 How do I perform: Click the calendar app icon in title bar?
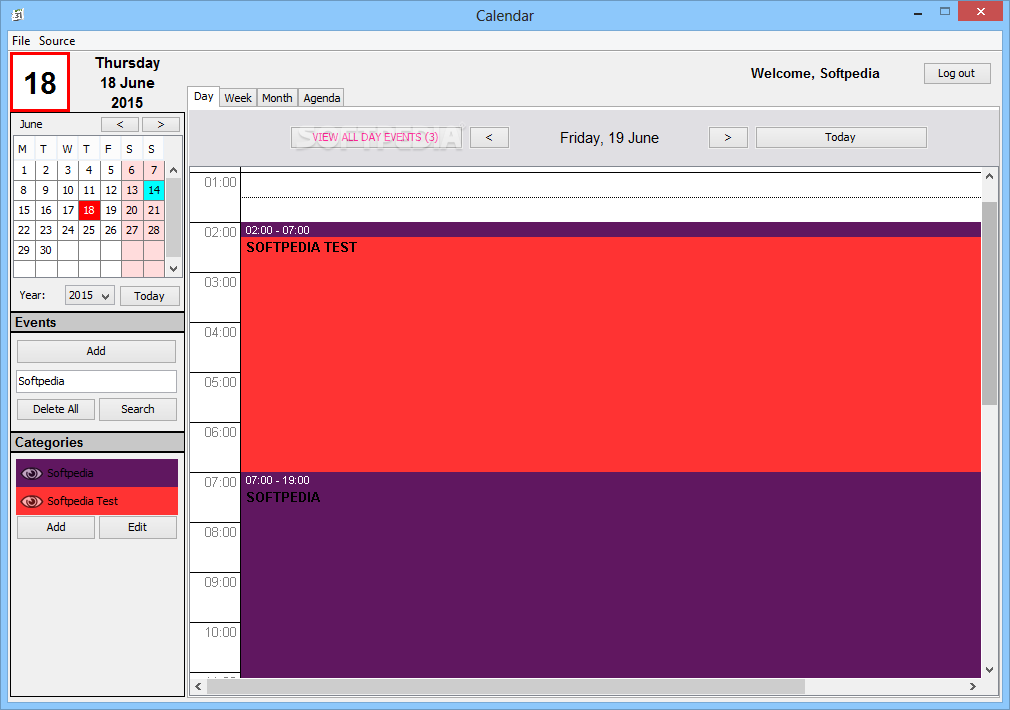point(18,15)
